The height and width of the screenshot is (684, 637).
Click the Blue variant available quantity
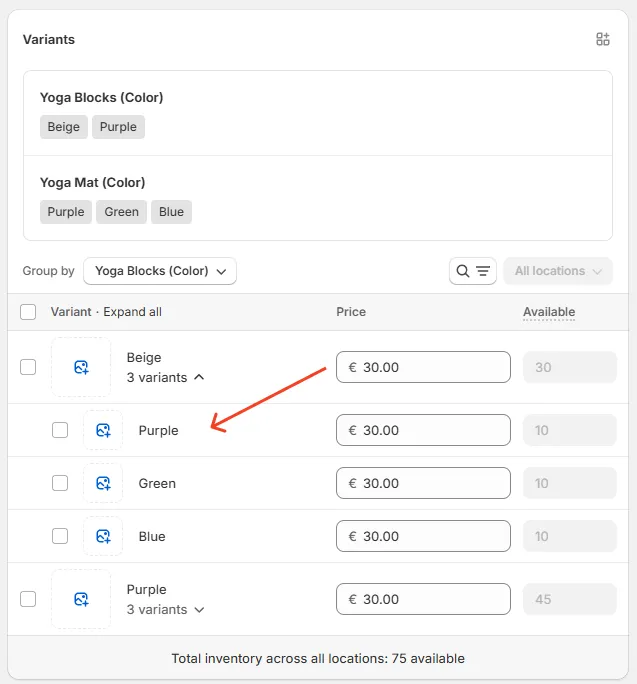(570, 536)
